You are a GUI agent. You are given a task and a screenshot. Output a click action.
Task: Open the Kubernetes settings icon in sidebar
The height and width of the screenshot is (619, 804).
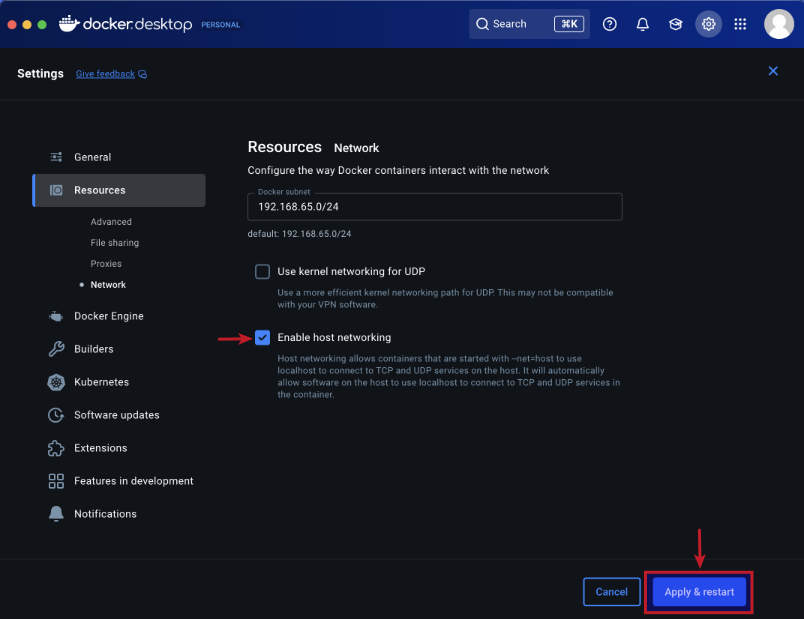click(x=56, y=382)
